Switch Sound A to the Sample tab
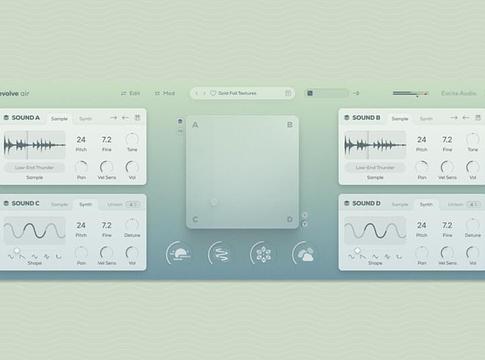485x360 pixels. click(59, 119)
